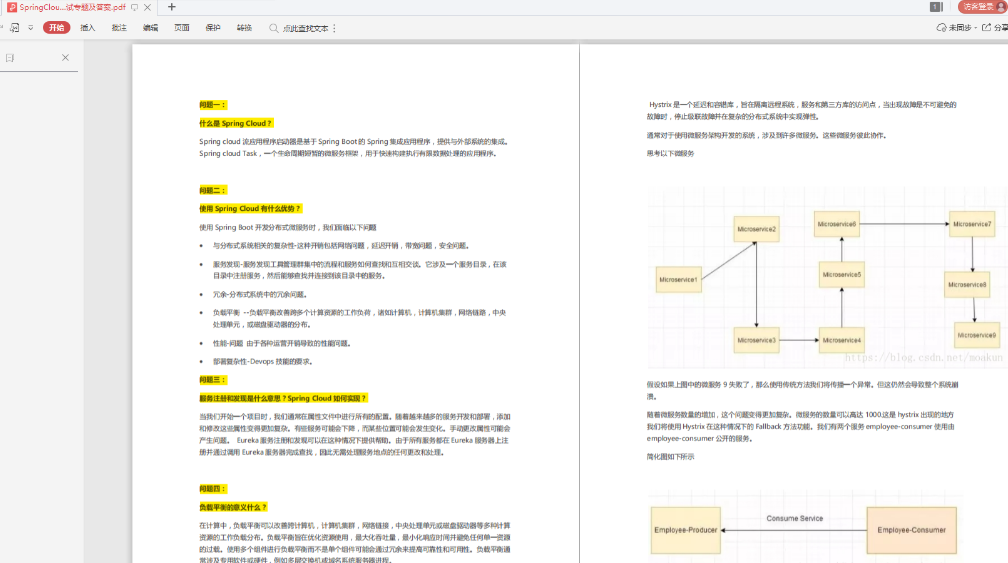Click the 分享 share button
The image size is (1008, 563).
coord(995,28)
